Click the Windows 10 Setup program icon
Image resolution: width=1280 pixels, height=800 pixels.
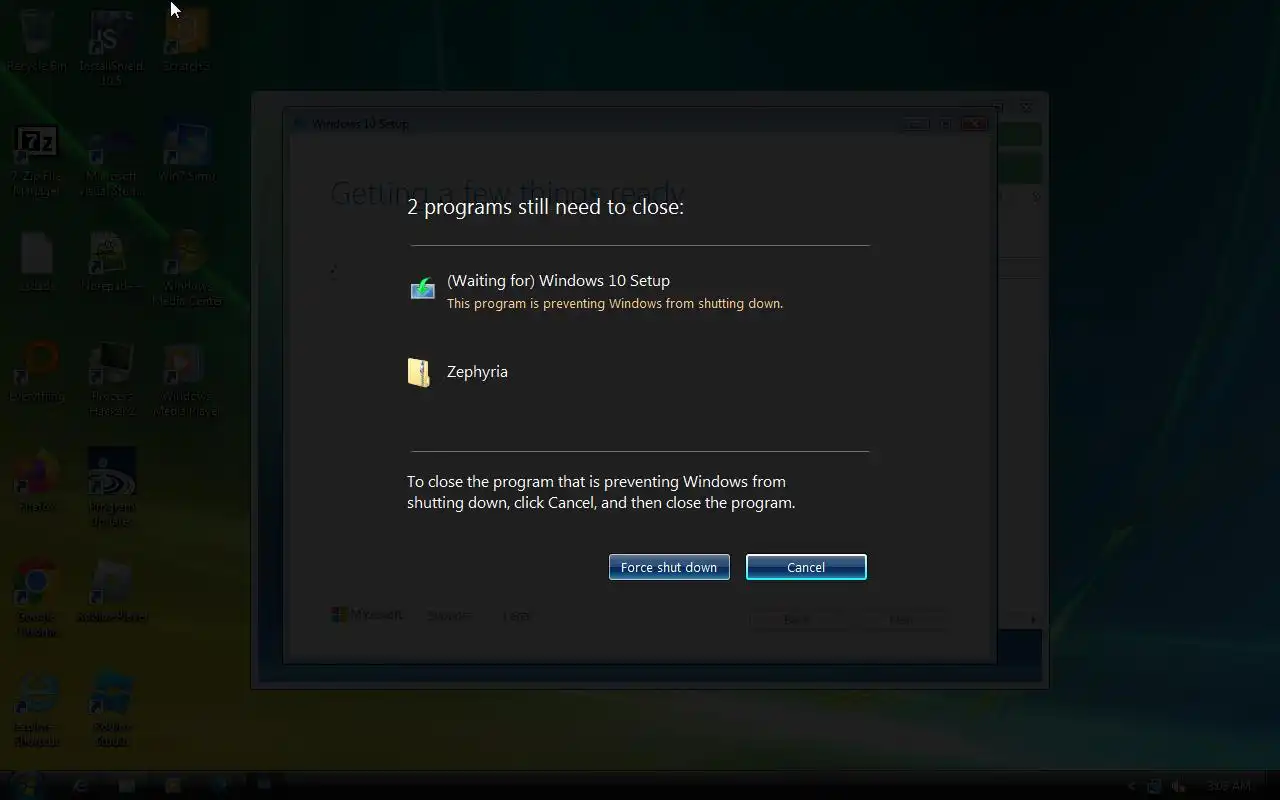click(x=423, y=290)
